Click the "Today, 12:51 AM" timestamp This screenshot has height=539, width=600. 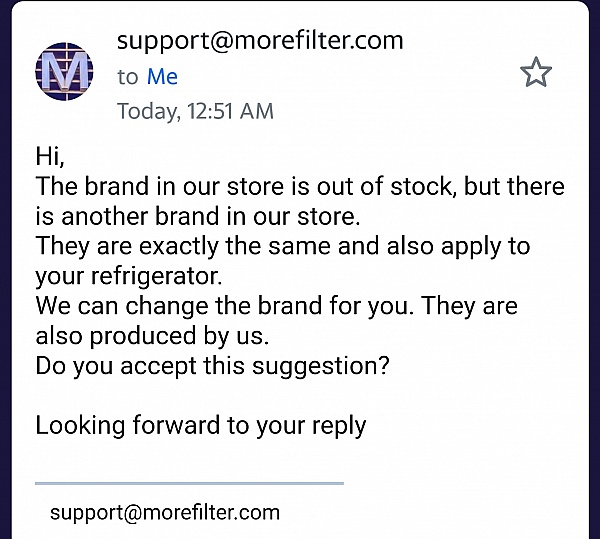[195, 111]
